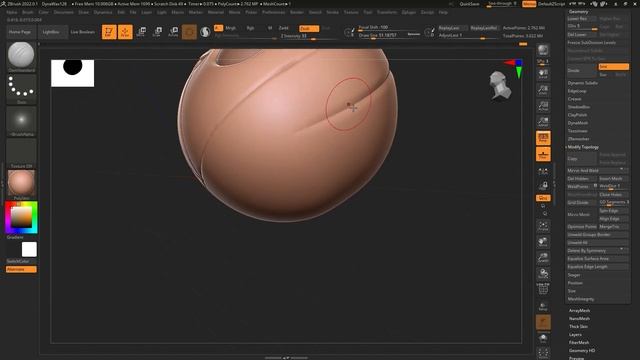Click the camera view head gizmo

500,85
